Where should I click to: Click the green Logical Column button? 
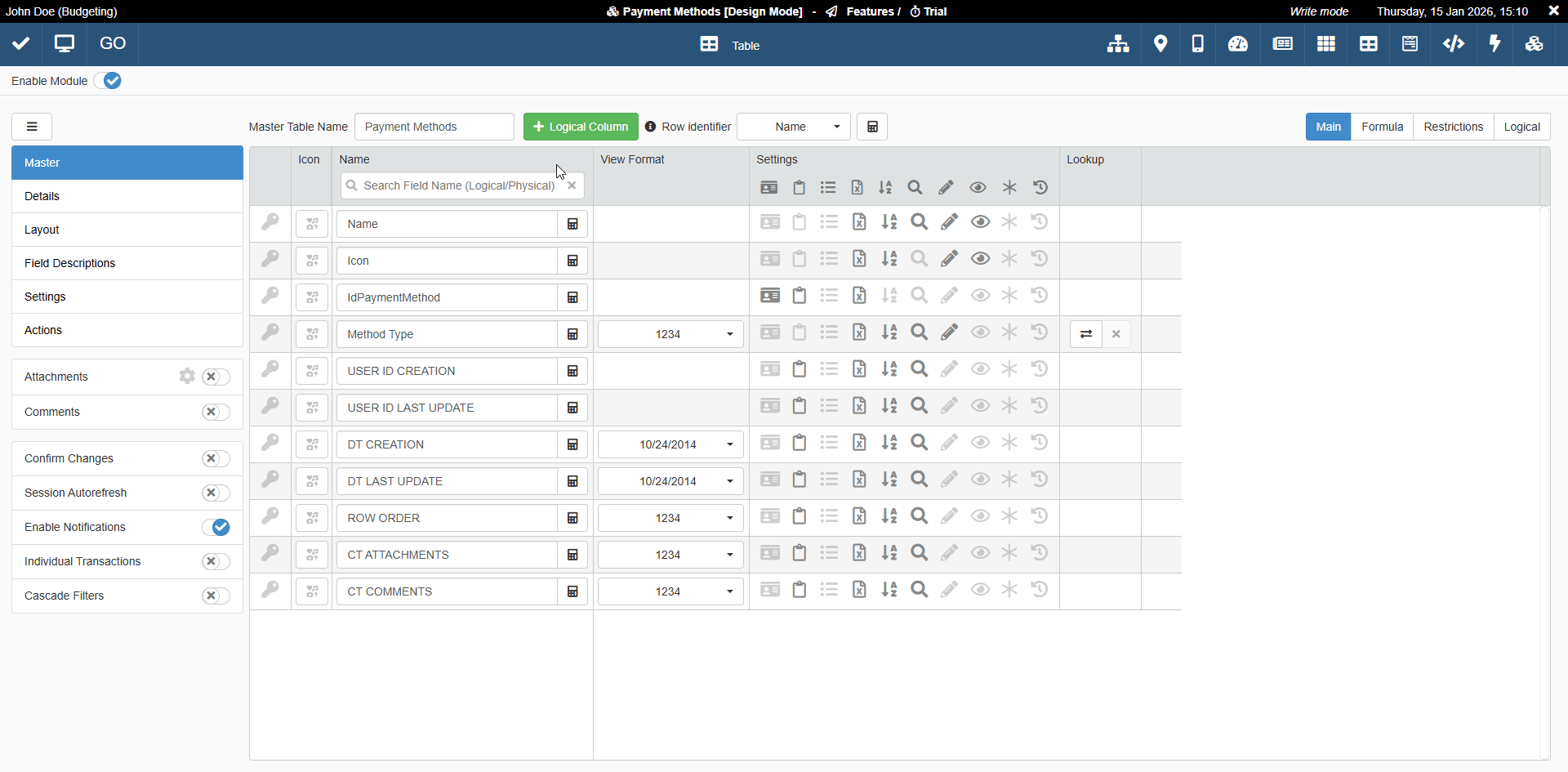tap(581, 127)
